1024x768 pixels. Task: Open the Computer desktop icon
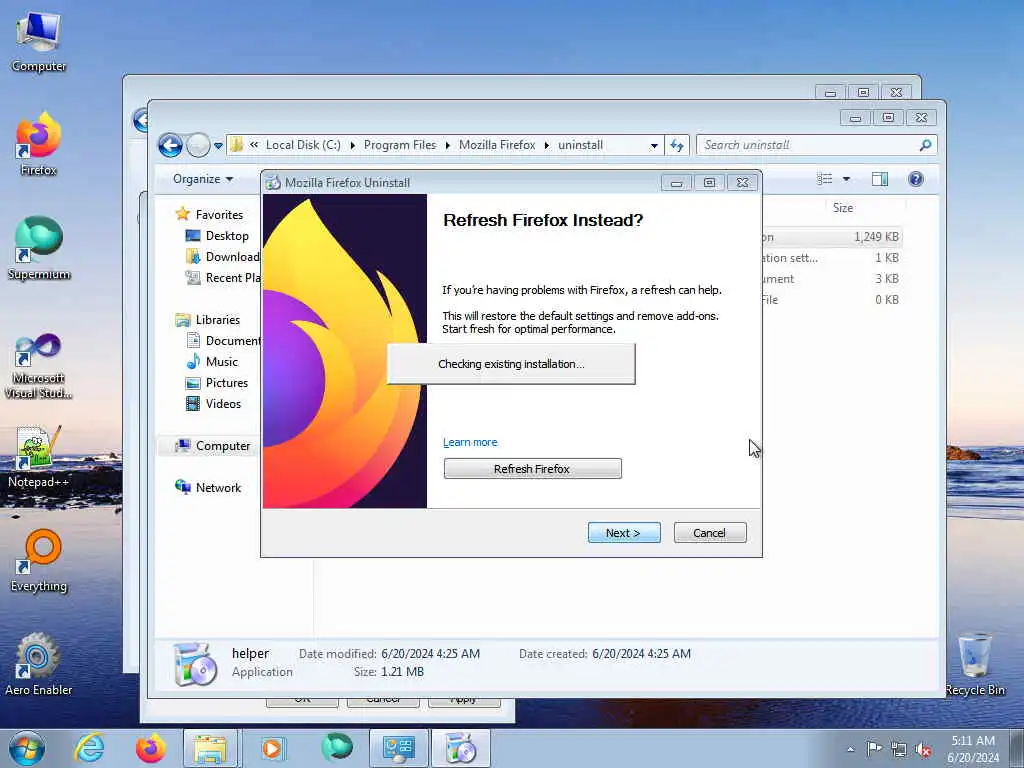coord(39,42)
